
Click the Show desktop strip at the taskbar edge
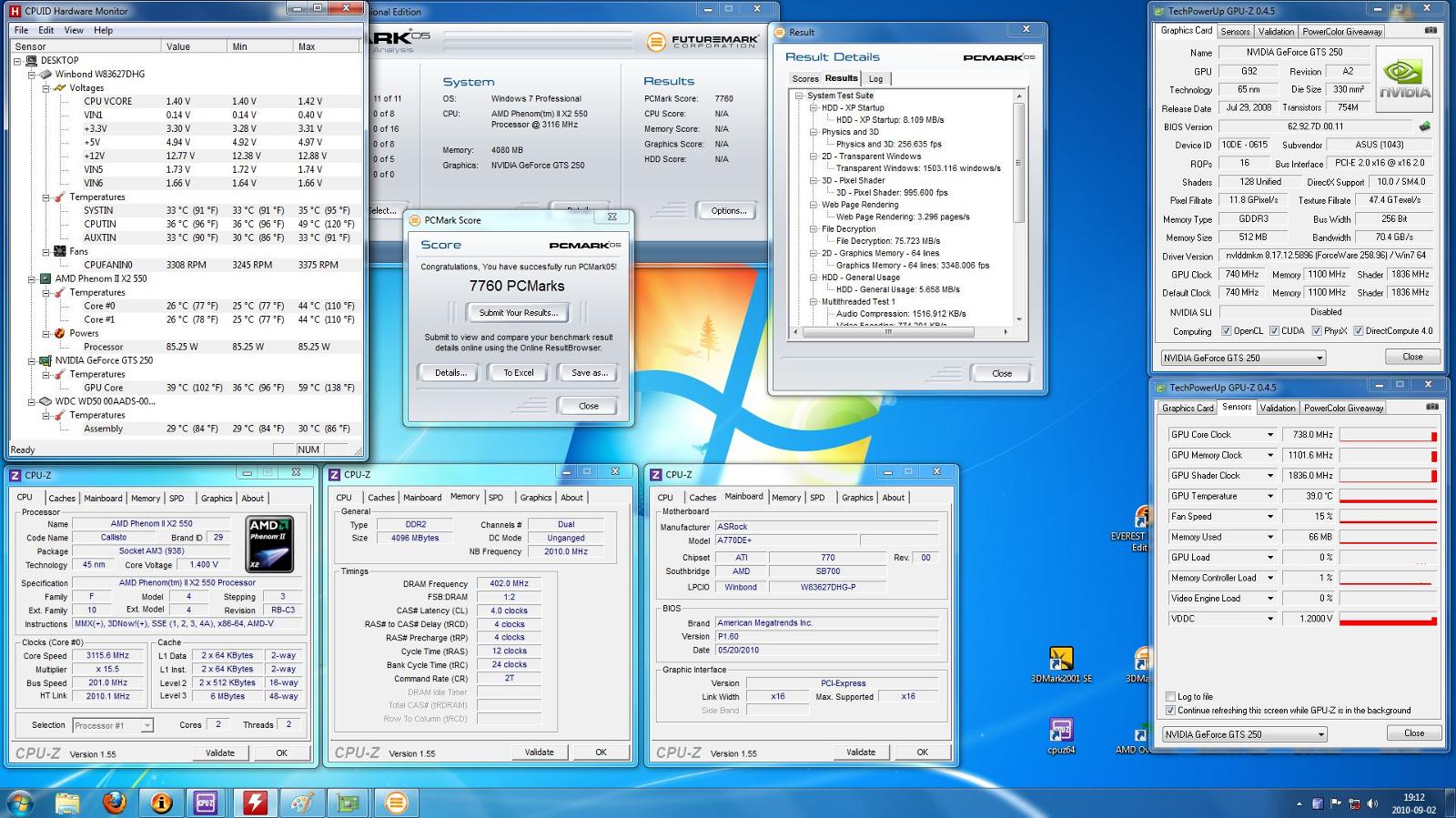[1450, 803]
